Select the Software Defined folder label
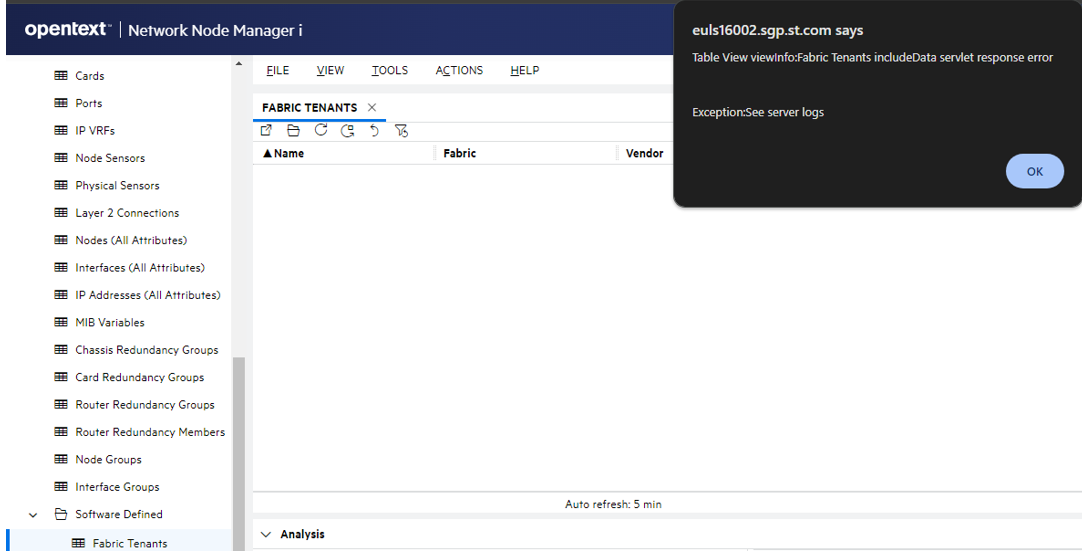Screen dimensions: 1082x551 click(119, 514)
